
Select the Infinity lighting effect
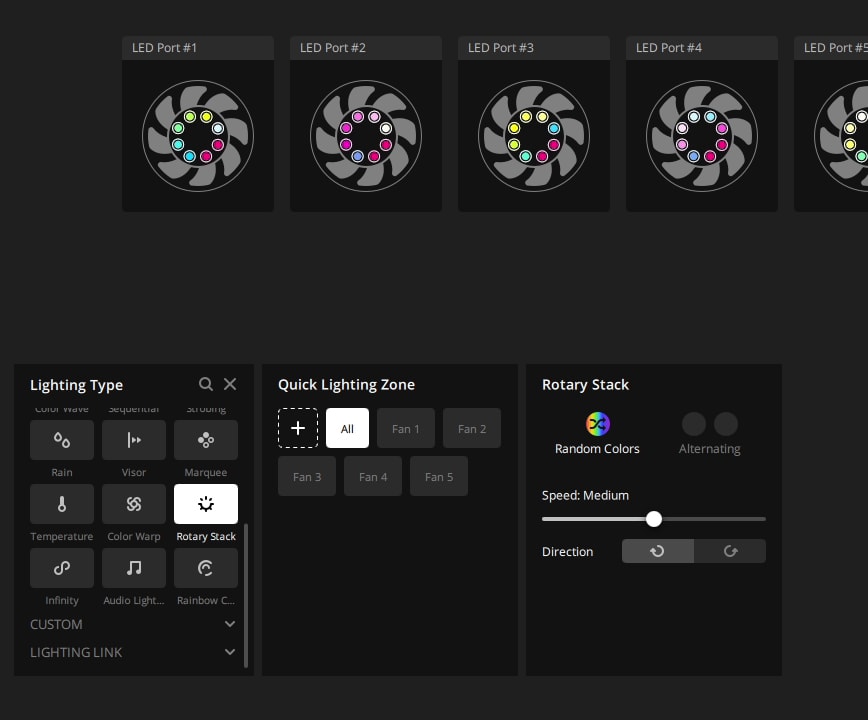[x=62, y=568]
